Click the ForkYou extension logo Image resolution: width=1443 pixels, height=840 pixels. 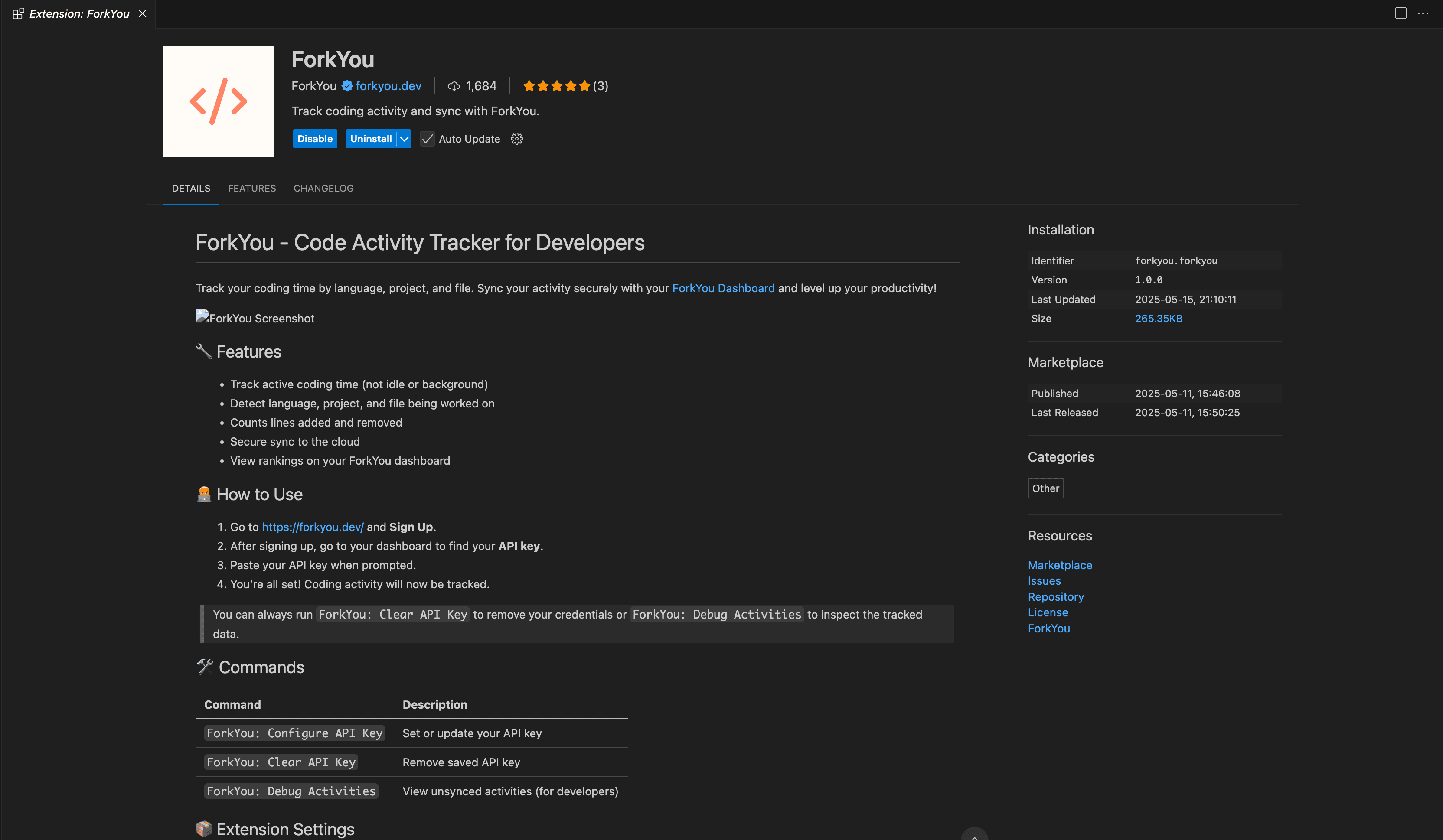(218, 101)
